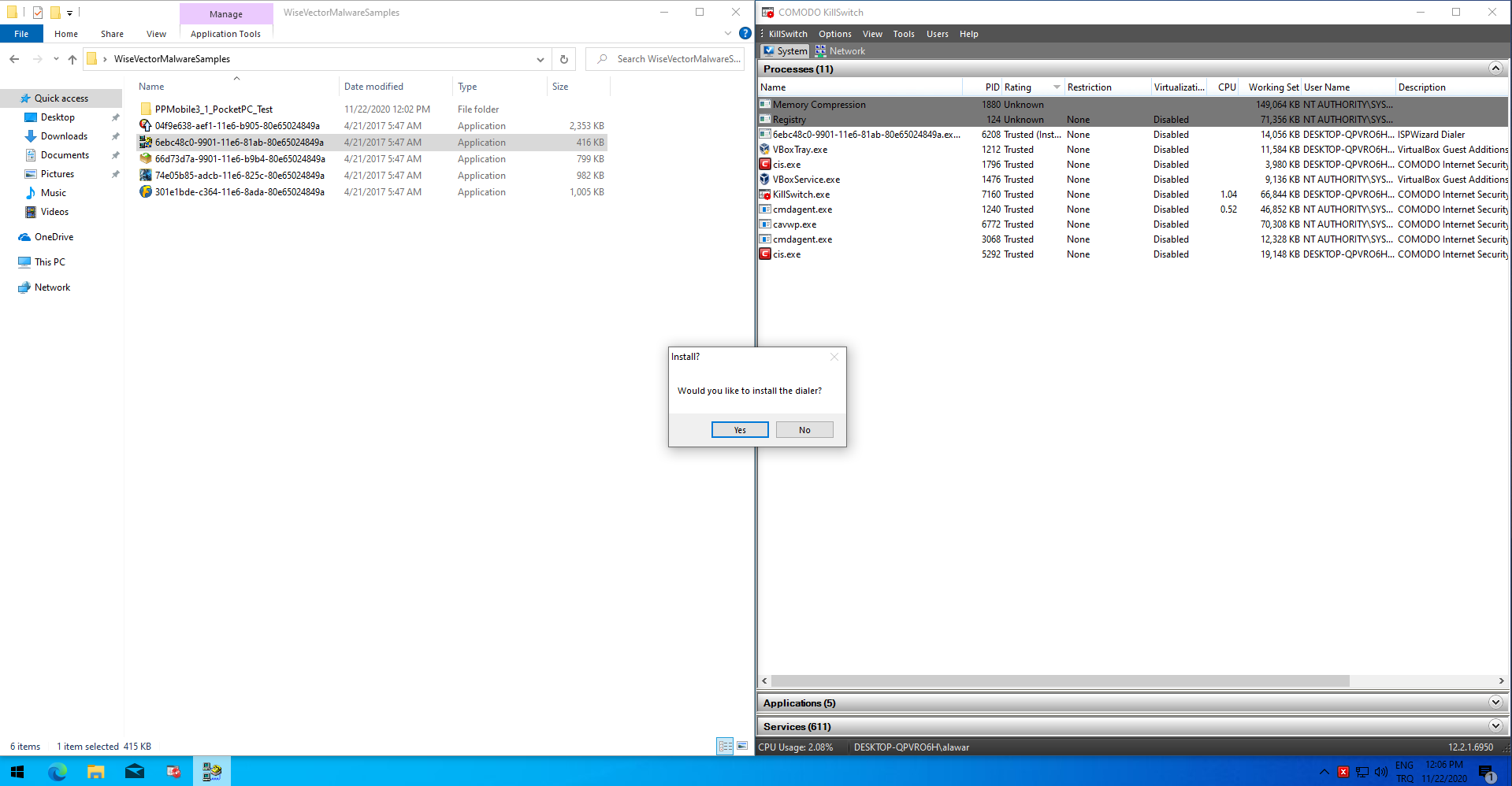1512x786 pixels.
Task: Expand the Services (611) panel
Action: 1495,726
